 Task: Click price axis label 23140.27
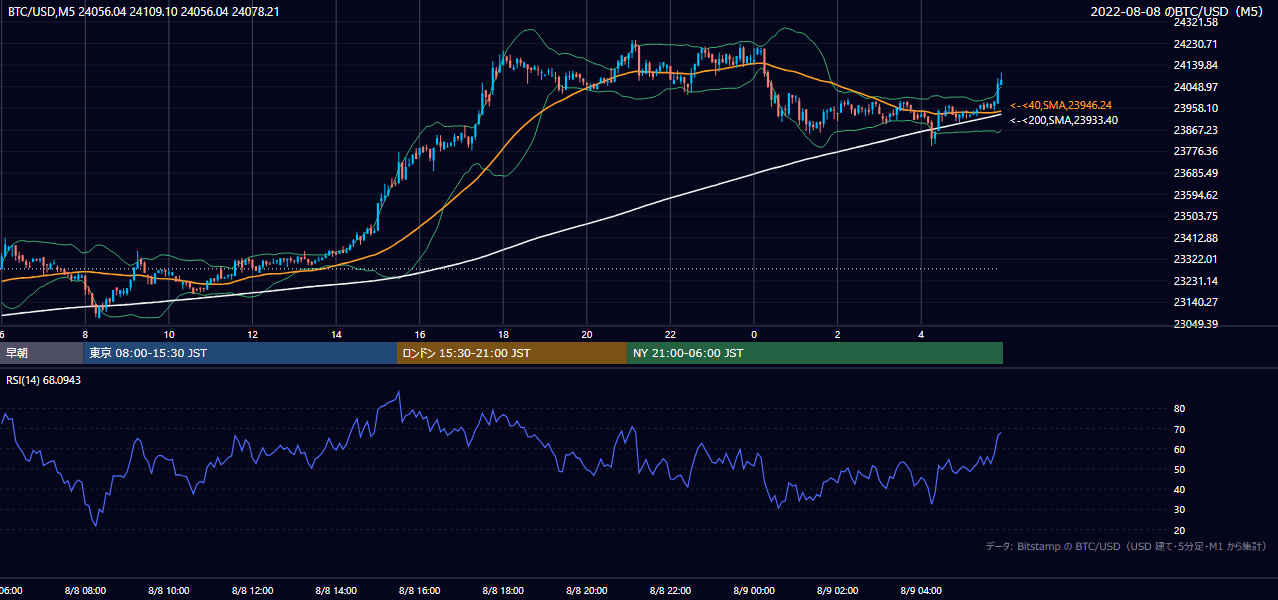coord(1196,302)
